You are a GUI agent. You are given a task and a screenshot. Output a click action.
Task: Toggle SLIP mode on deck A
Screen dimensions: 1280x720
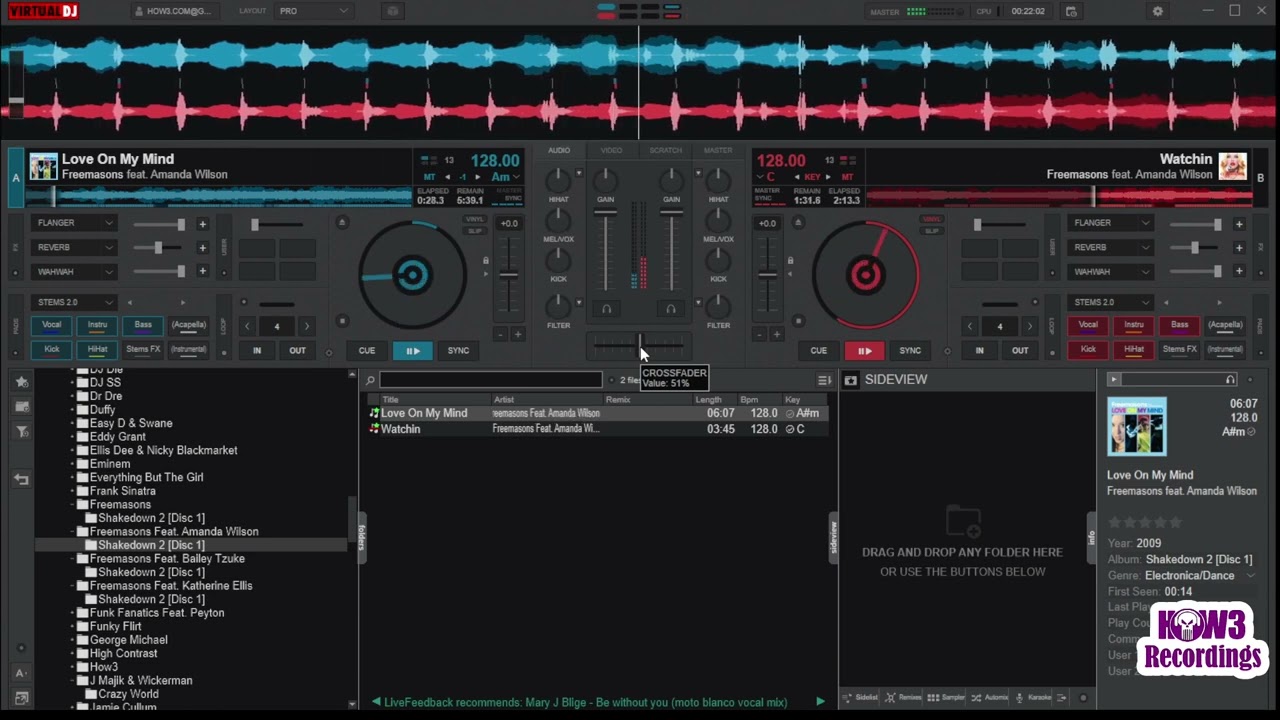tap(475, 231)
